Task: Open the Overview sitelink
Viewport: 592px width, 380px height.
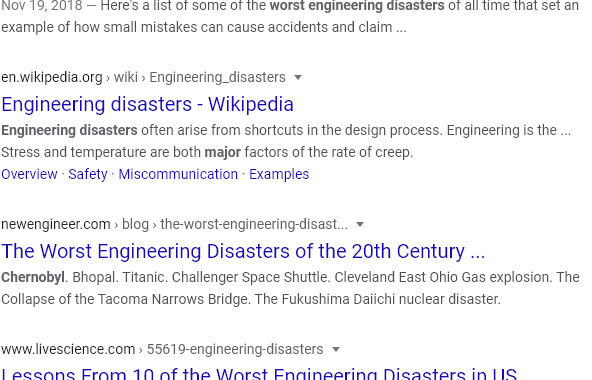Action: pyautogui.click(x=29, y=174)
